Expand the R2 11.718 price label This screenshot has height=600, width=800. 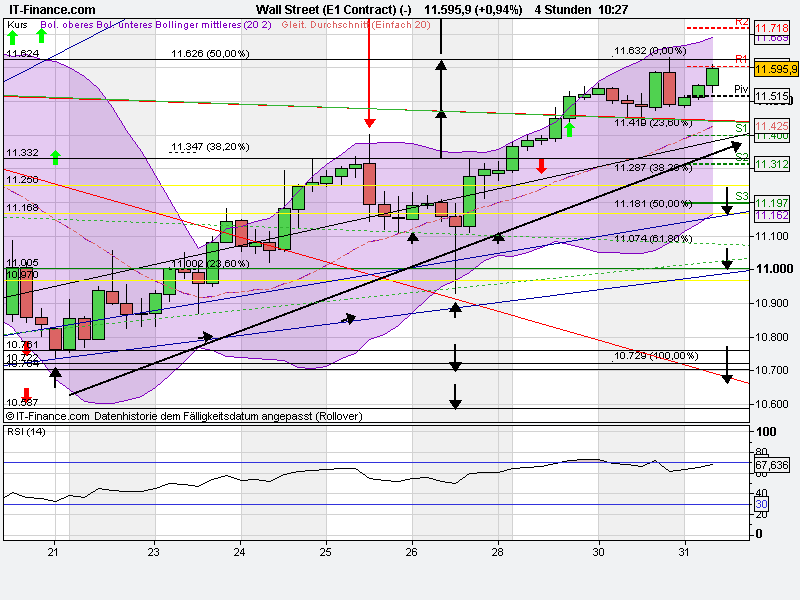771,29
